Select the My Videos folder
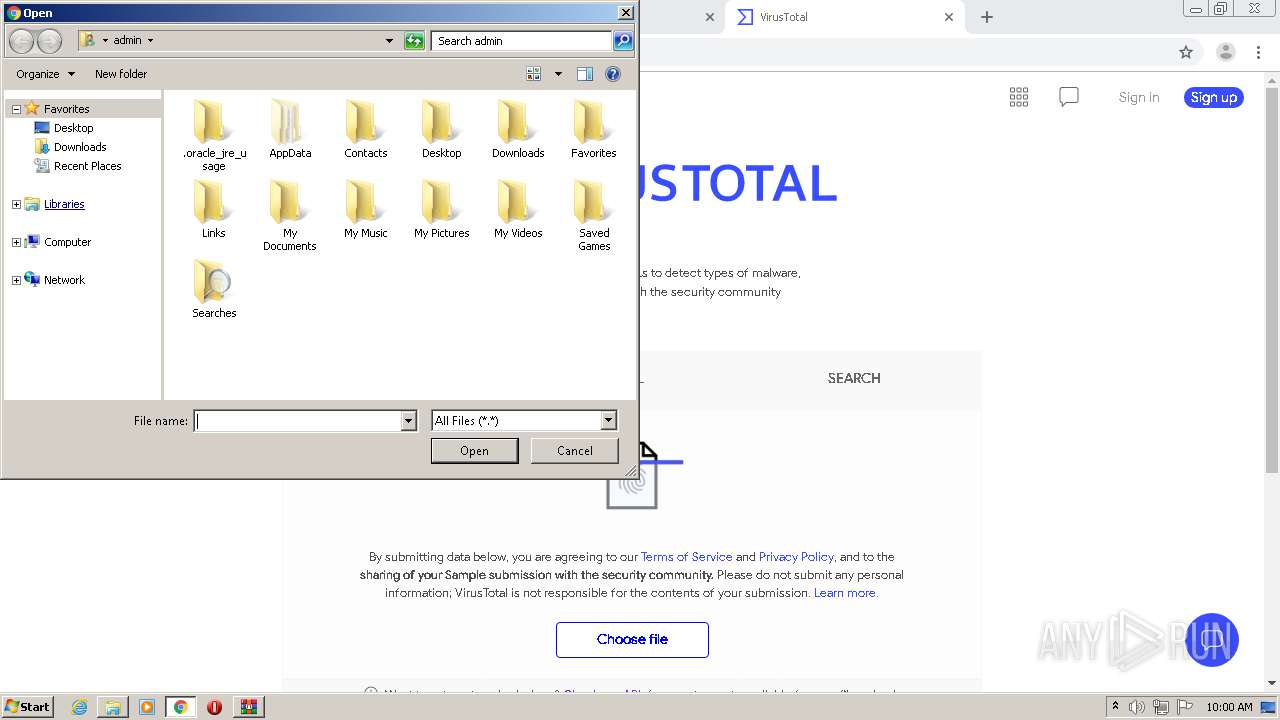This screenshot has height=720, width=1280. 518,209
